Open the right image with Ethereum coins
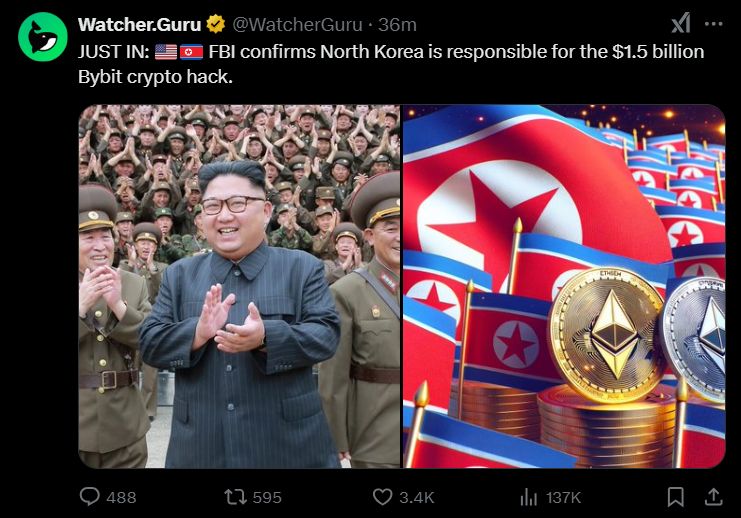Viewport: 741px width, 518px height. coord(564,286)
